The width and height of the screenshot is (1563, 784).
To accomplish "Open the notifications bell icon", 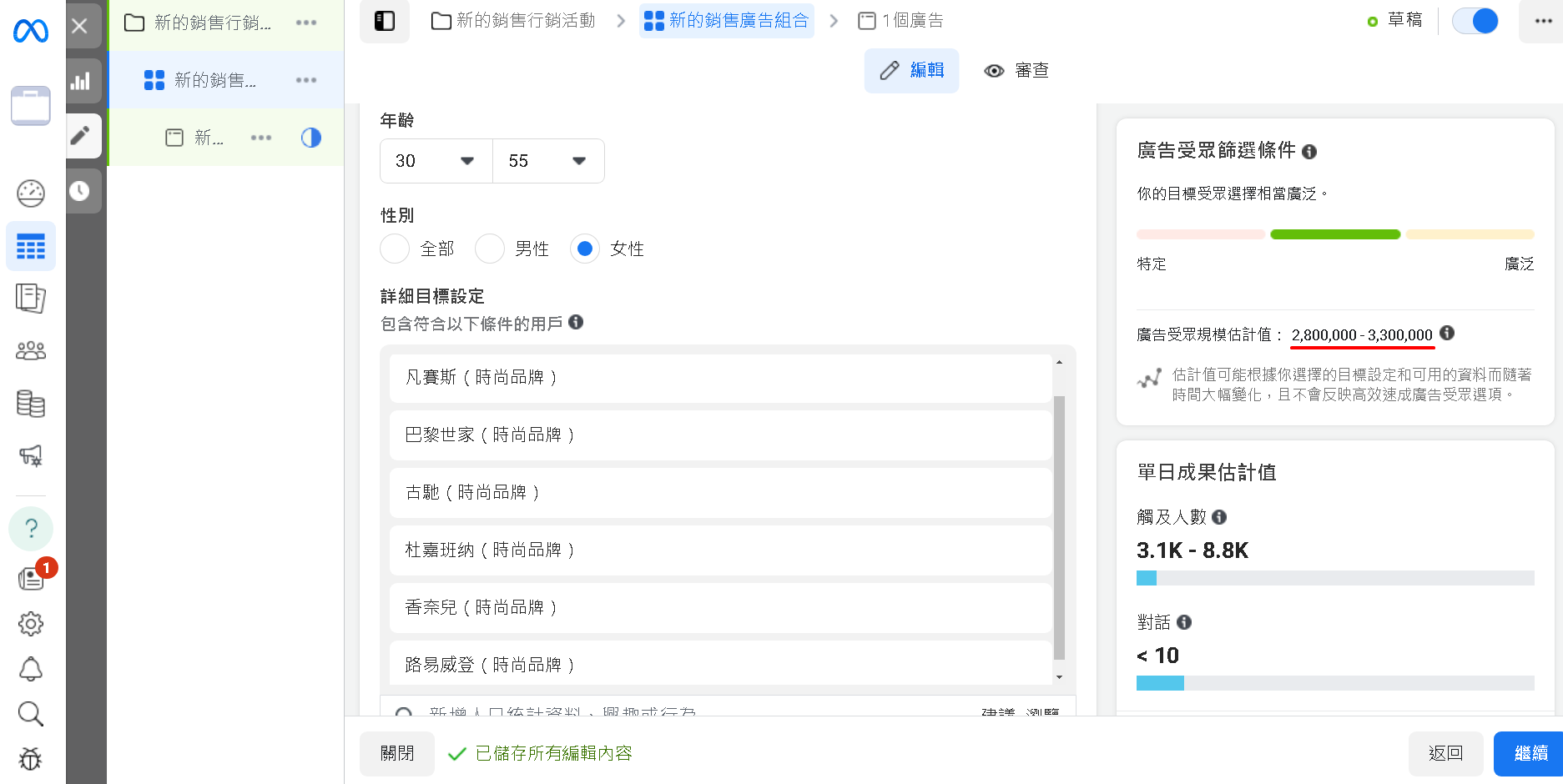I will point(31,669).
